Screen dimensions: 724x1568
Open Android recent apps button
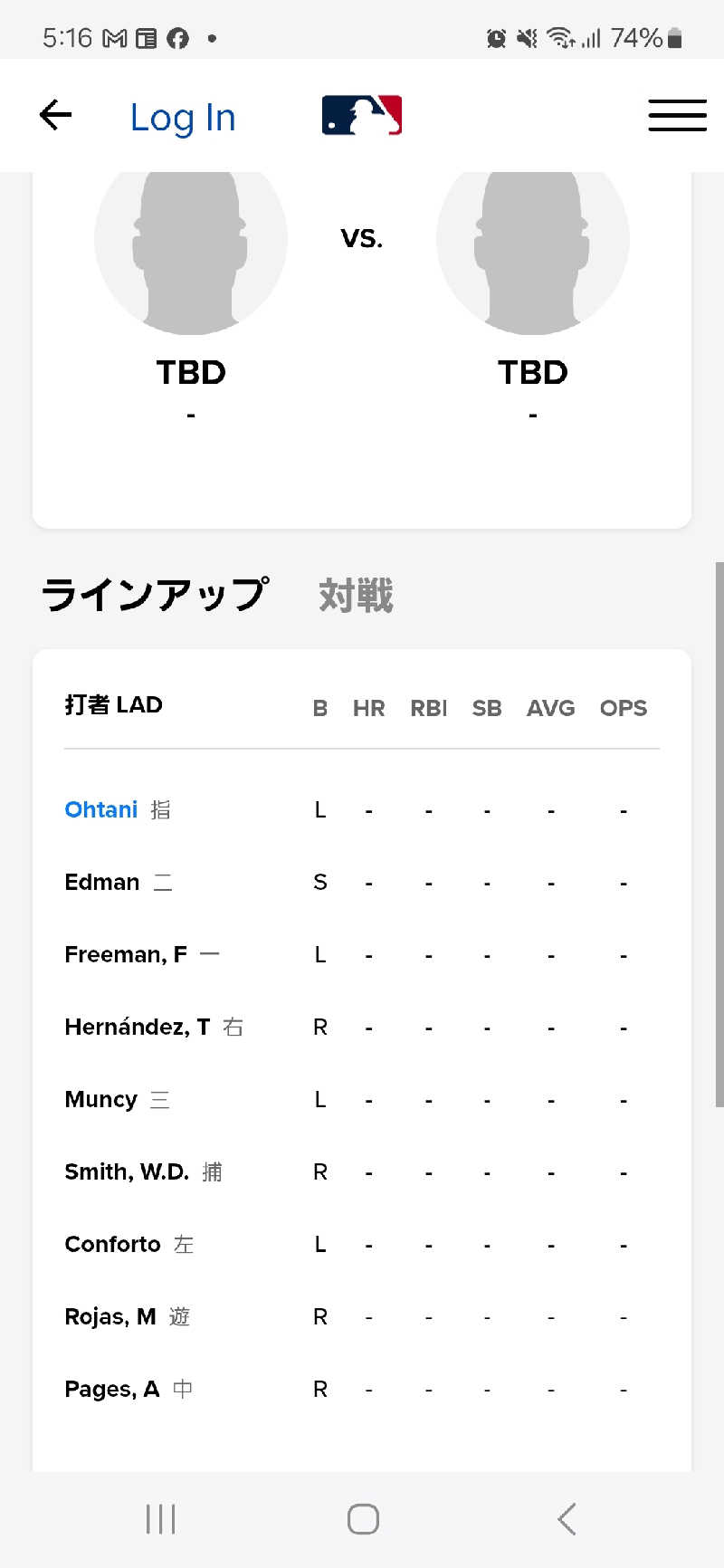click(161, 1518)
